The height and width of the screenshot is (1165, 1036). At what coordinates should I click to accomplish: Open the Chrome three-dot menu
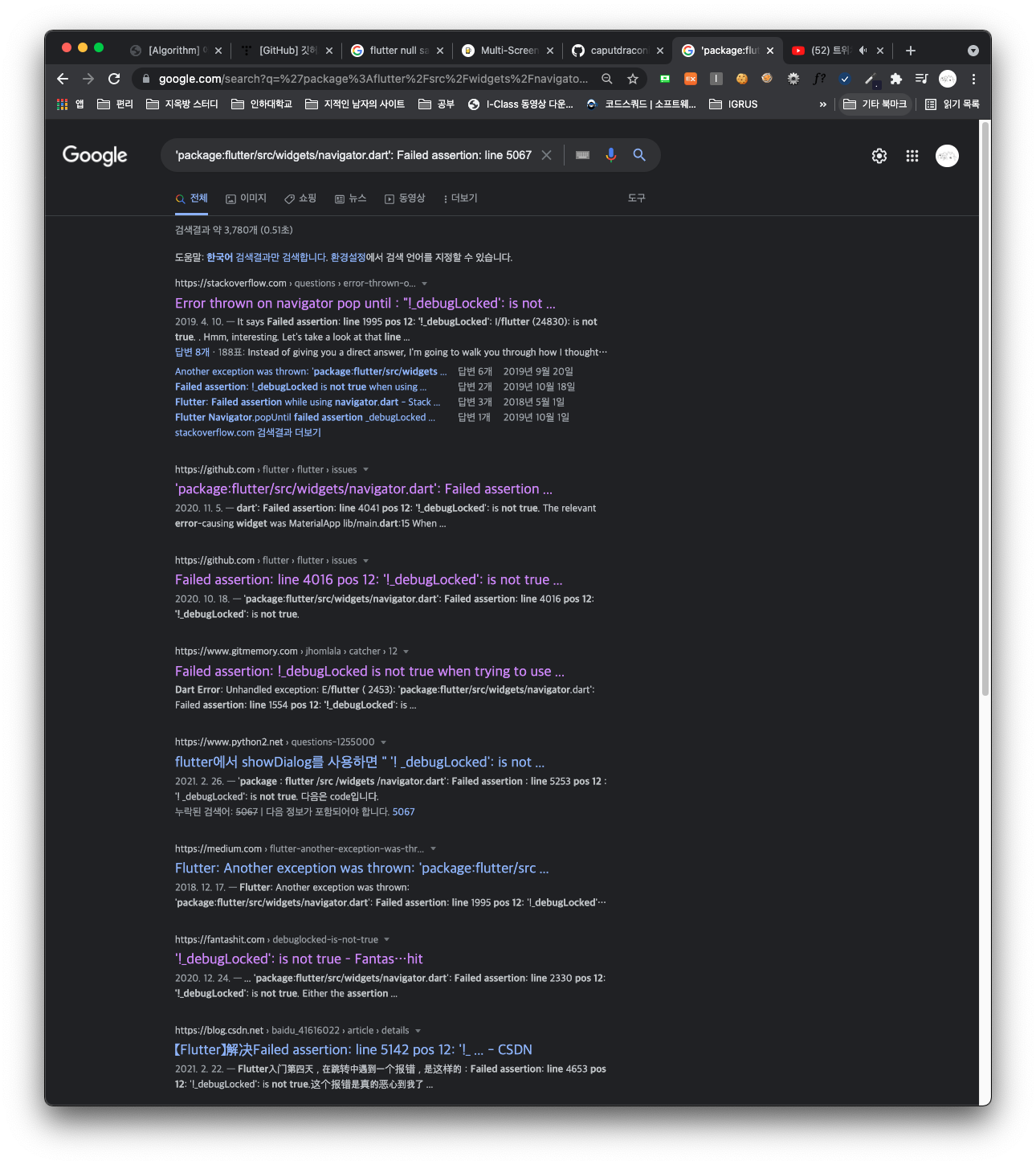[973, 79]
